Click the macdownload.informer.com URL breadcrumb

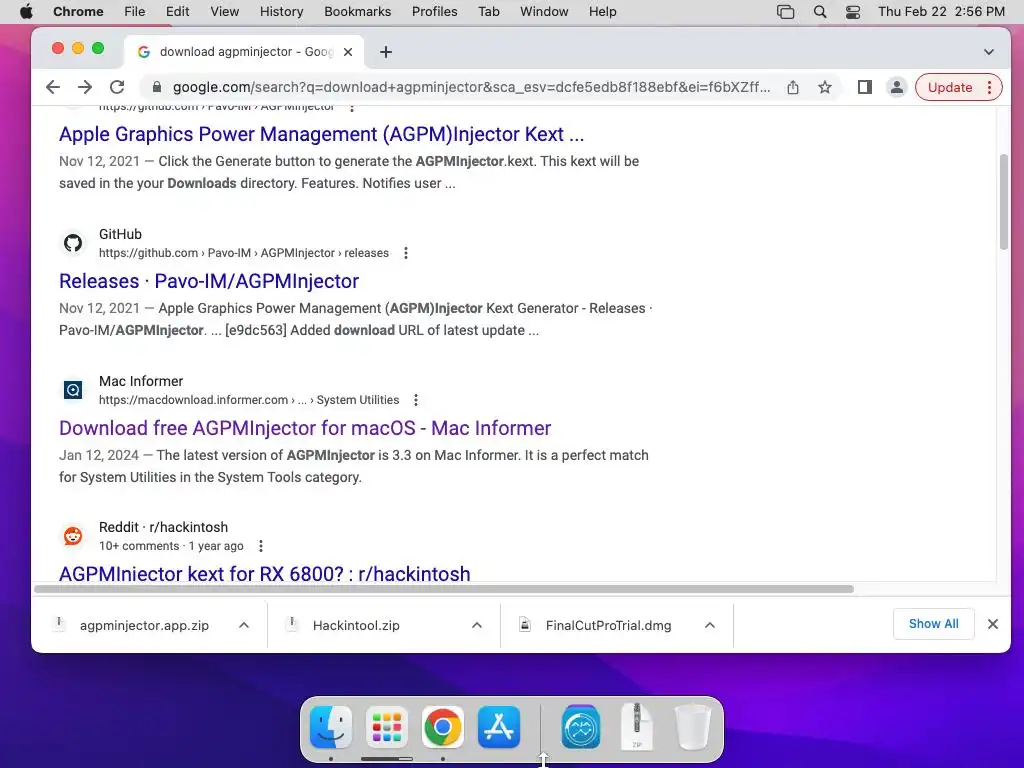(249, 400)
